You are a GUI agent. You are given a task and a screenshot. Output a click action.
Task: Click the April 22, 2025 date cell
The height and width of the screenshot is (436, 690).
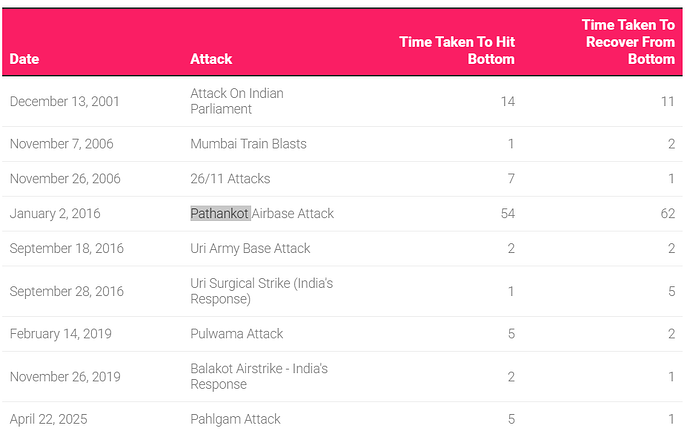pyautogui.click(x=48, y=419)
